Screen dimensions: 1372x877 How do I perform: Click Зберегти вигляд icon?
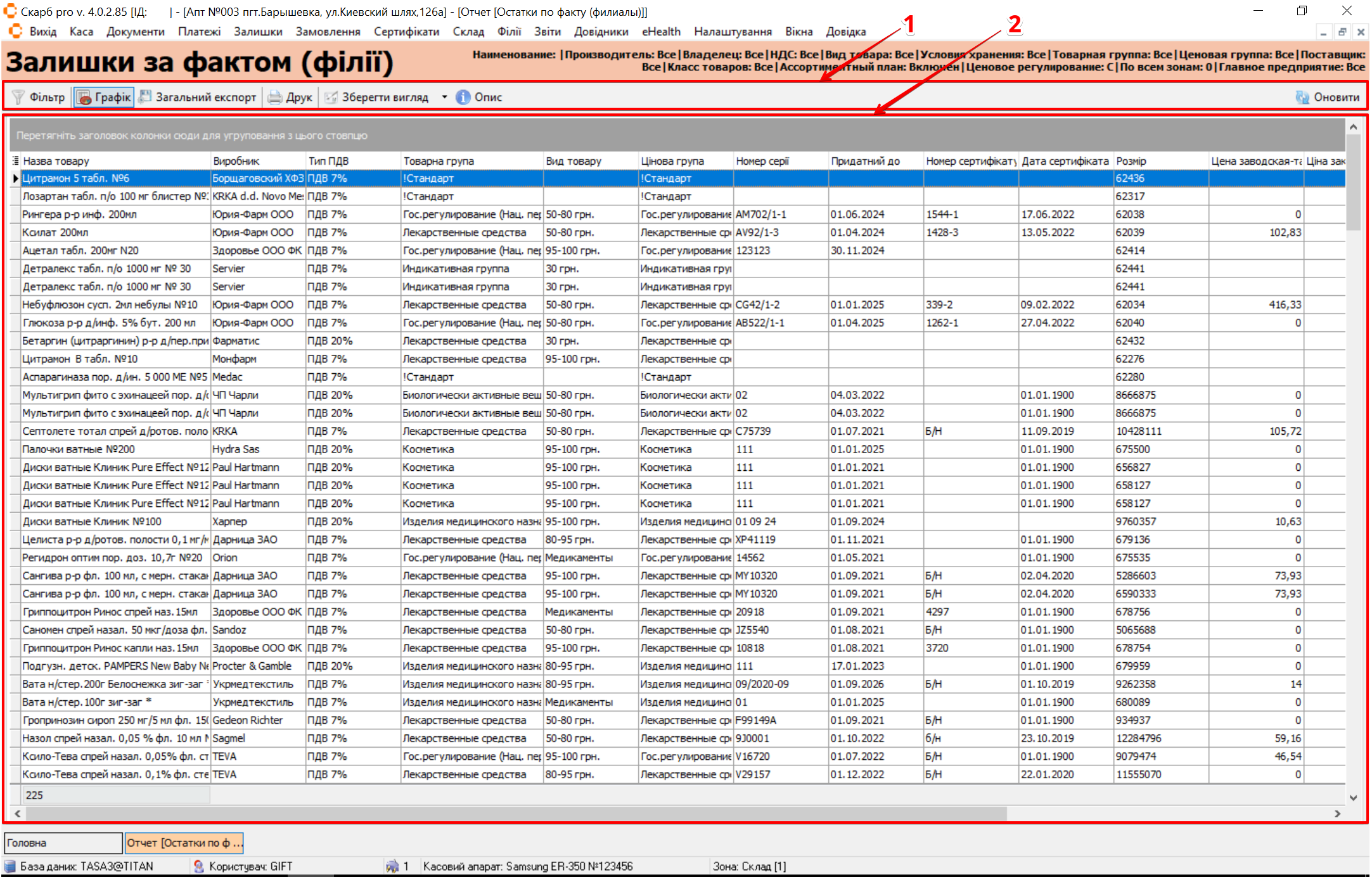click(330, 97)
